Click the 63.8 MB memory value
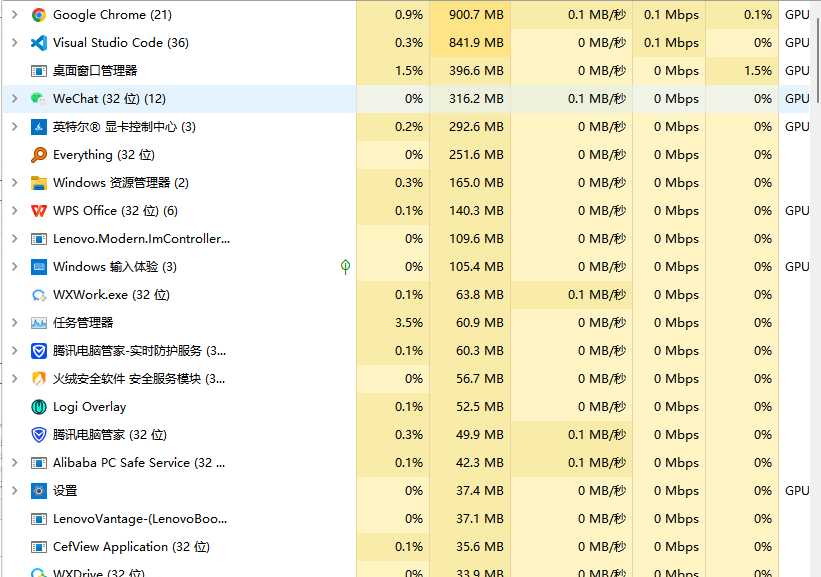The image size is (821, 577). point(480,295)
